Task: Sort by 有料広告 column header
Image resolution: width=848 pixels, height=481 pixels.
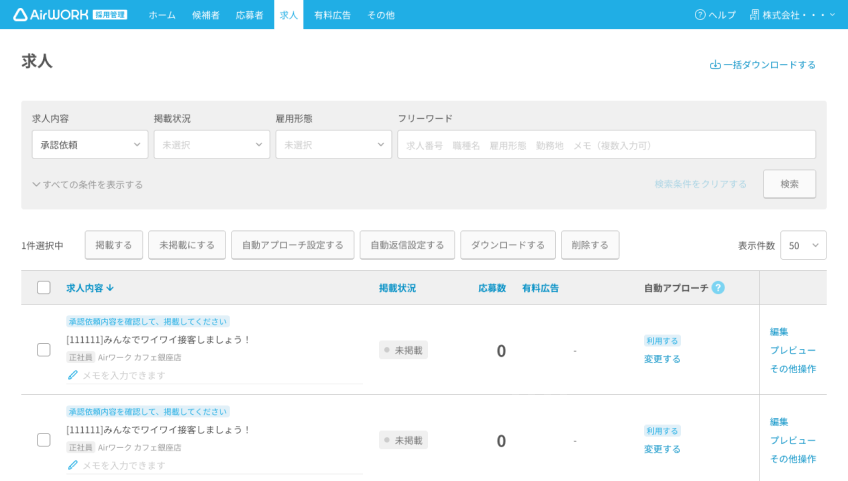Action: 540,288
